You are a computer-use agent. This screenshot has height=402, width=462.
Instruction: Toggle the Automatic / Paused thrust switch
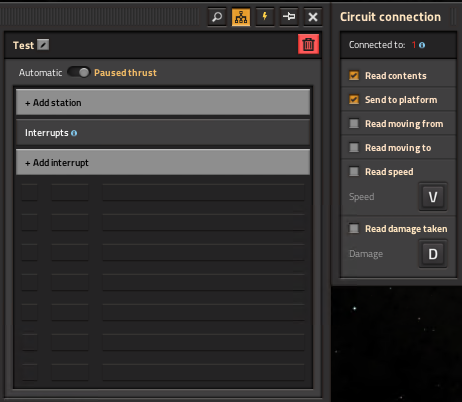tap(79, 72)
